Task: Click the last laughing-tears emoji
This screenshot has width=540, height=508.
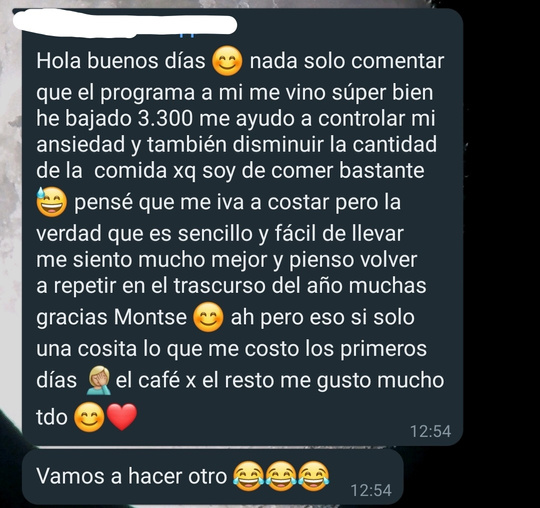Action: point(313,476)
